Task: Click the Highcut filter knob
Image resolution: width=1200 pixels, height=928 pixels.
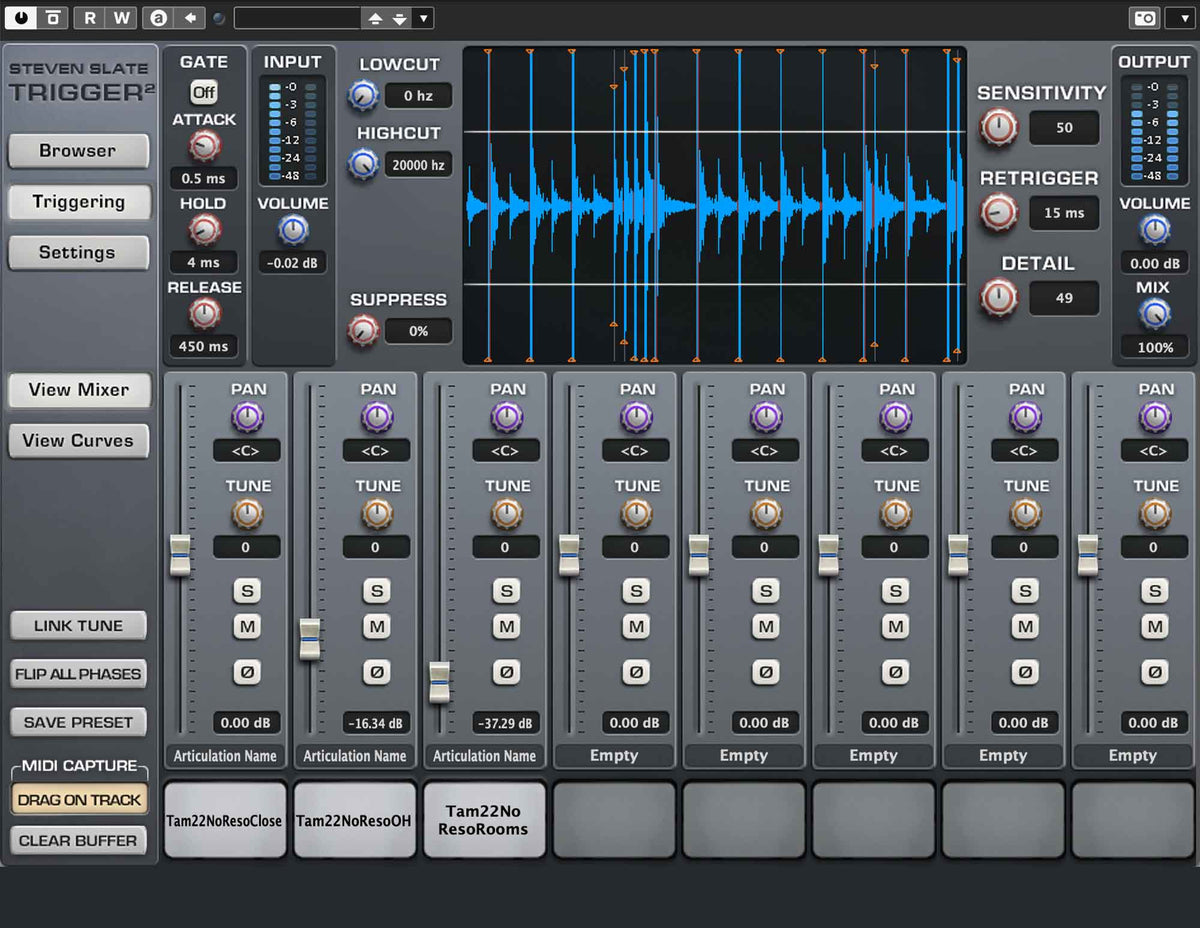Action: (362, 164)
